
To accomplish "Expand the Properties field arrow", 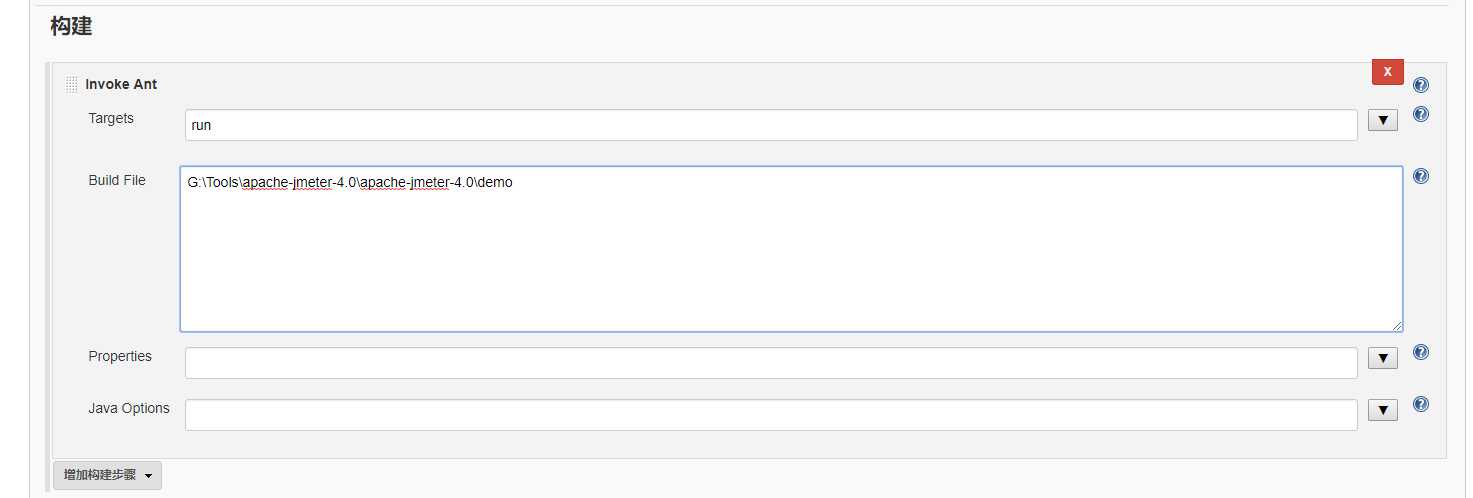I will coord(1382,358).
